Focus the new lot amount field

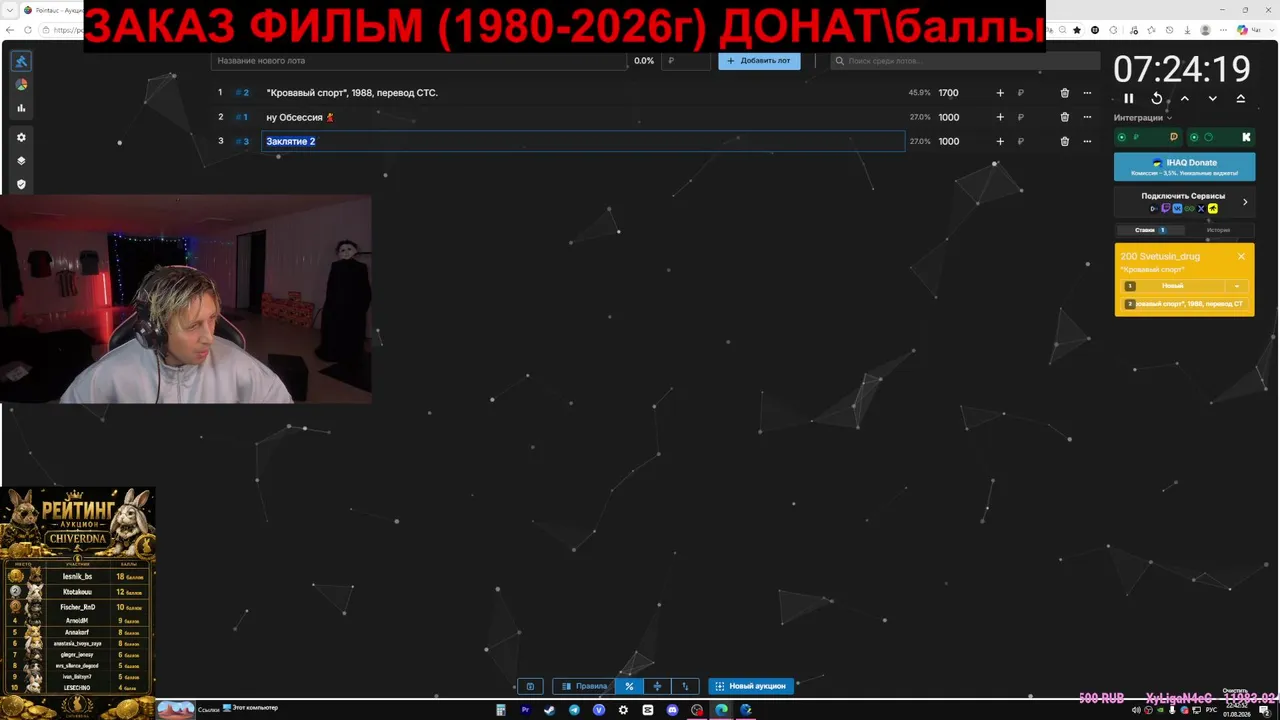tap(686, 61)
